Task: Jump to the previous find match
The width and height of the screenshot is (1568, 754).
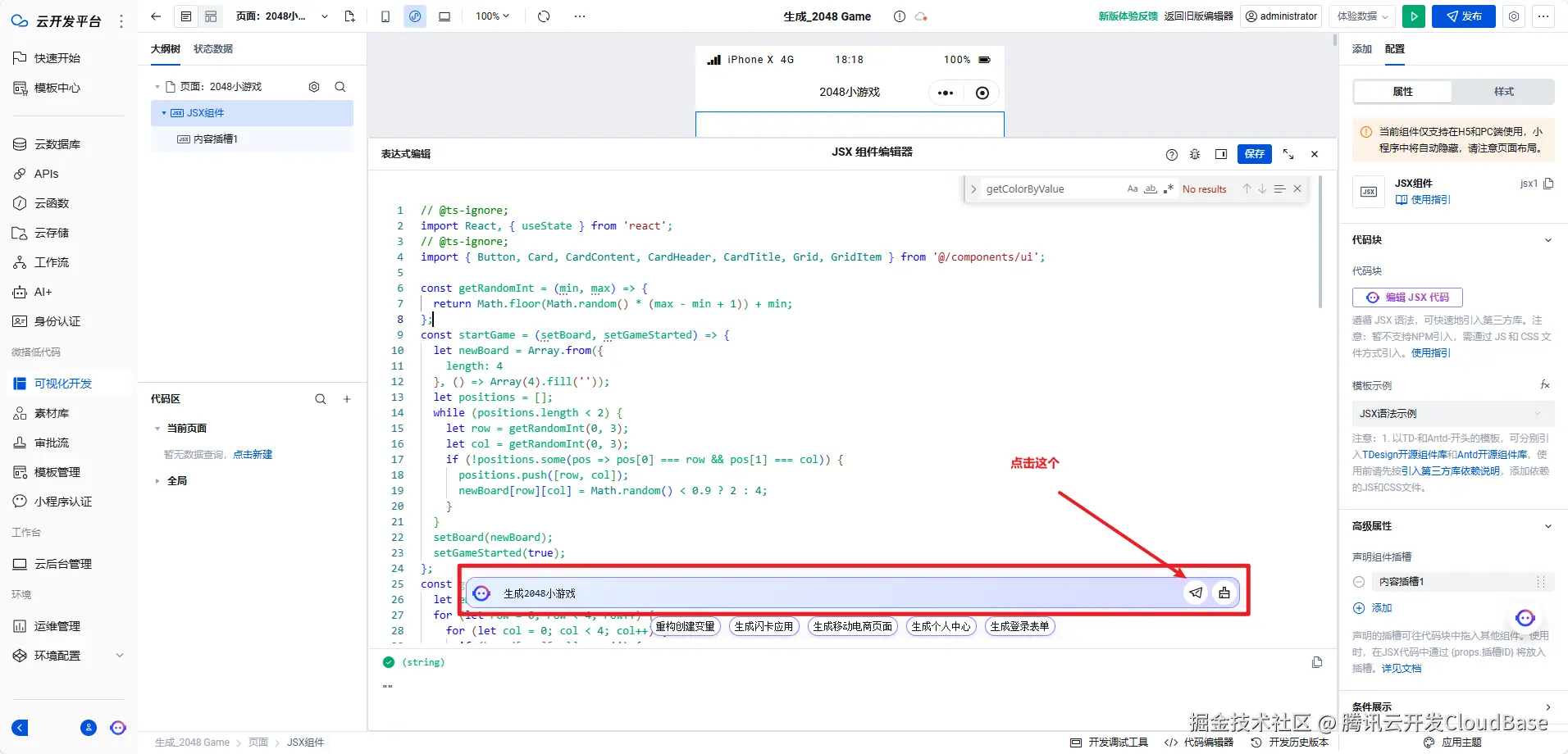Action: (1247, 188)
